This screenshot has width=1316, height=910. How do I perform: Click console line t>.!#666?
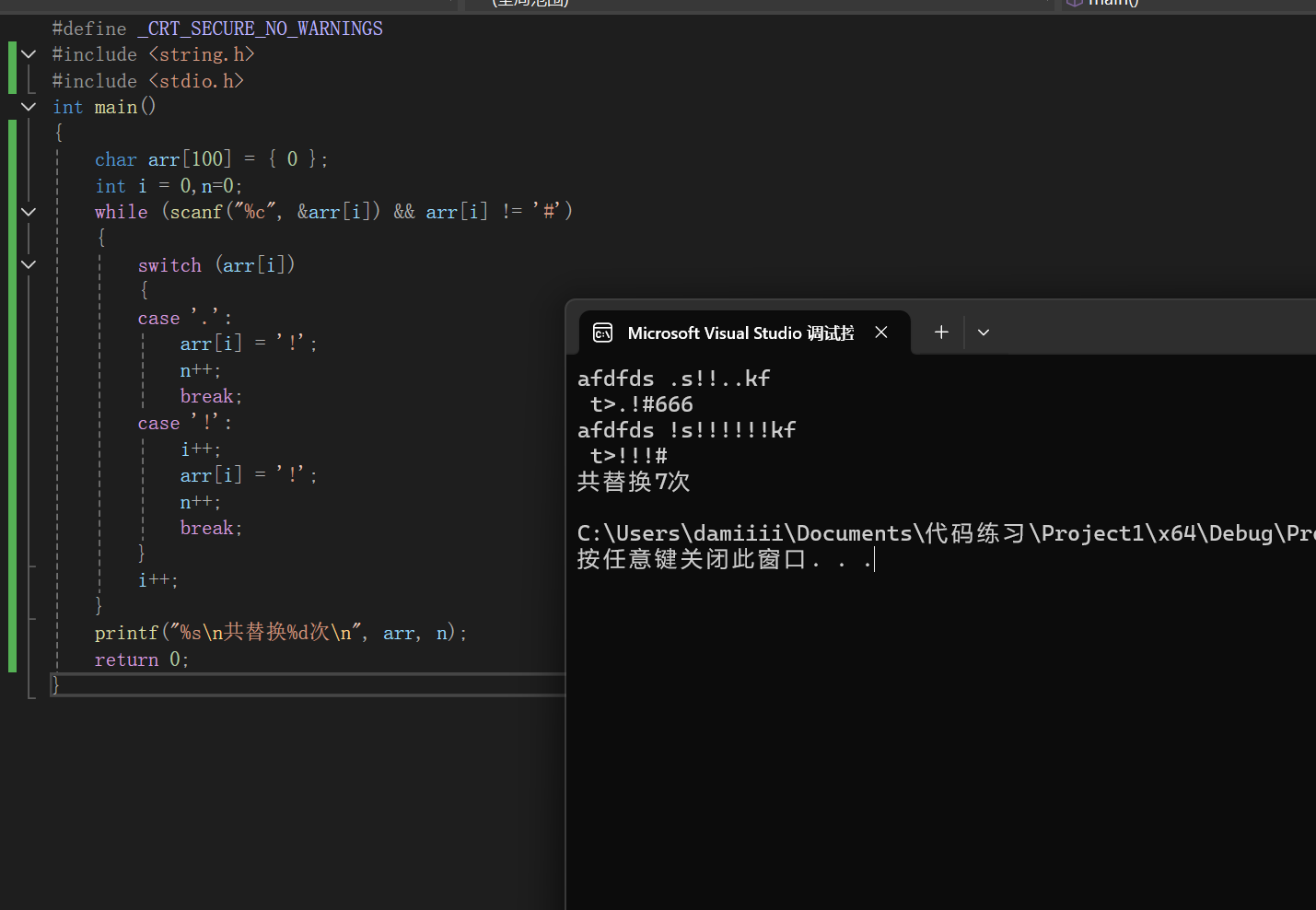(642, 404)
